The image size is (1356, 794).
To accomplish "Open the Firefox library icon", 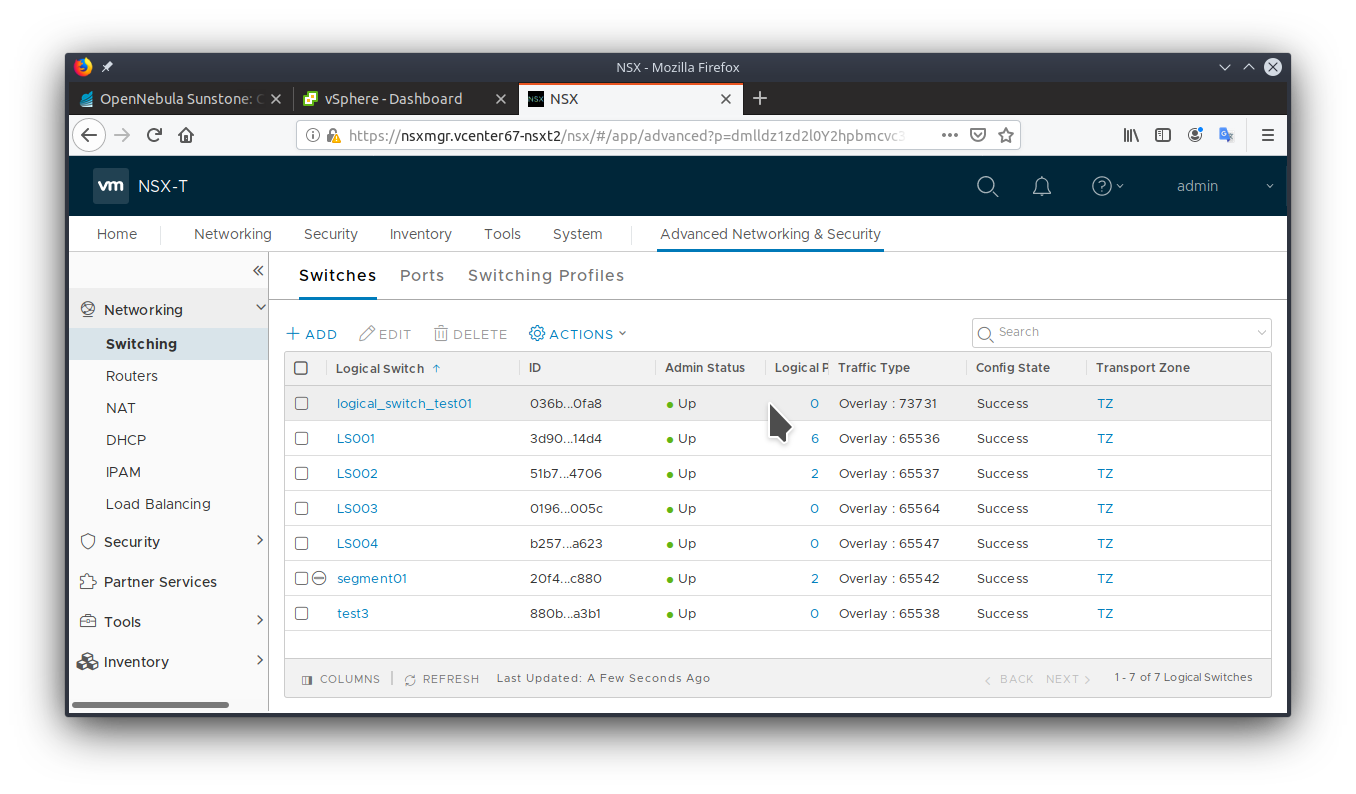I will [1131, 135].
